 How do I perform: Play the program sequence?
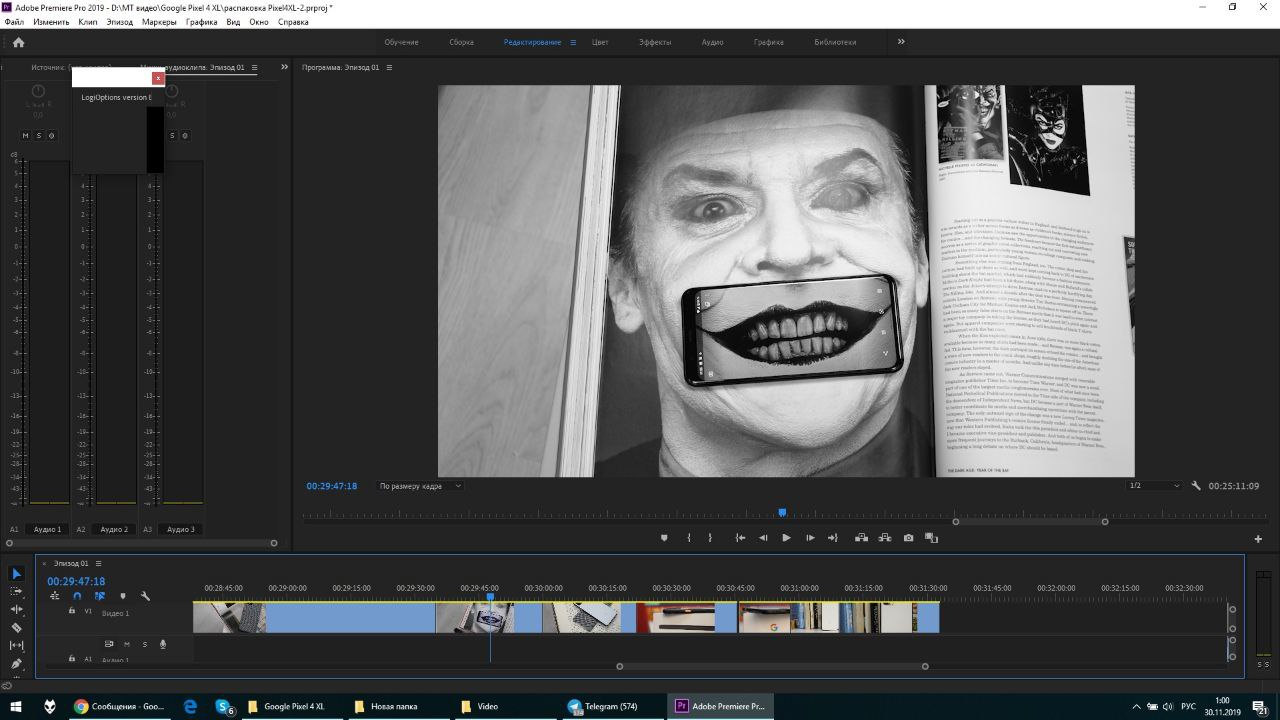[x=786, y=538]
